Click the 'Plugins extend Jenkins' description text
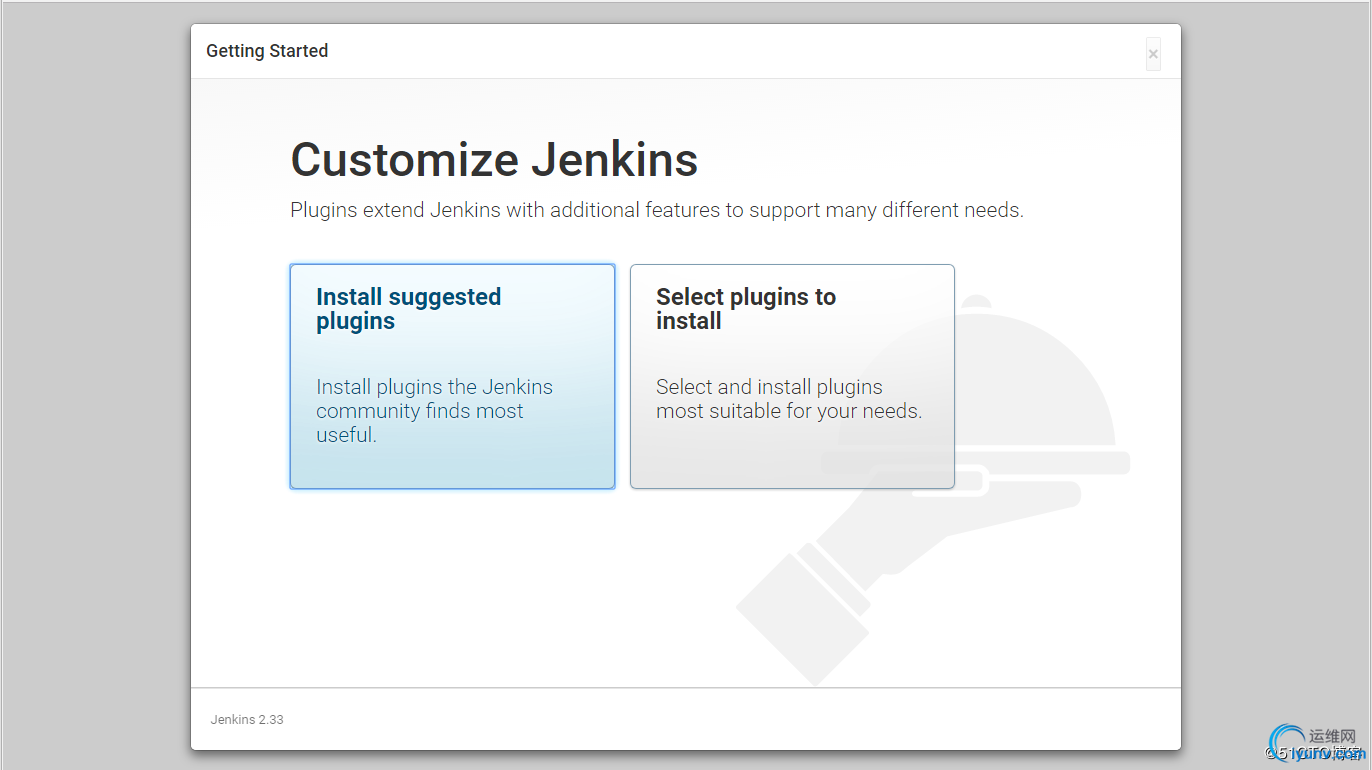Image resolution: width=1372 pixels, height=770 pixels. [657, 210]
